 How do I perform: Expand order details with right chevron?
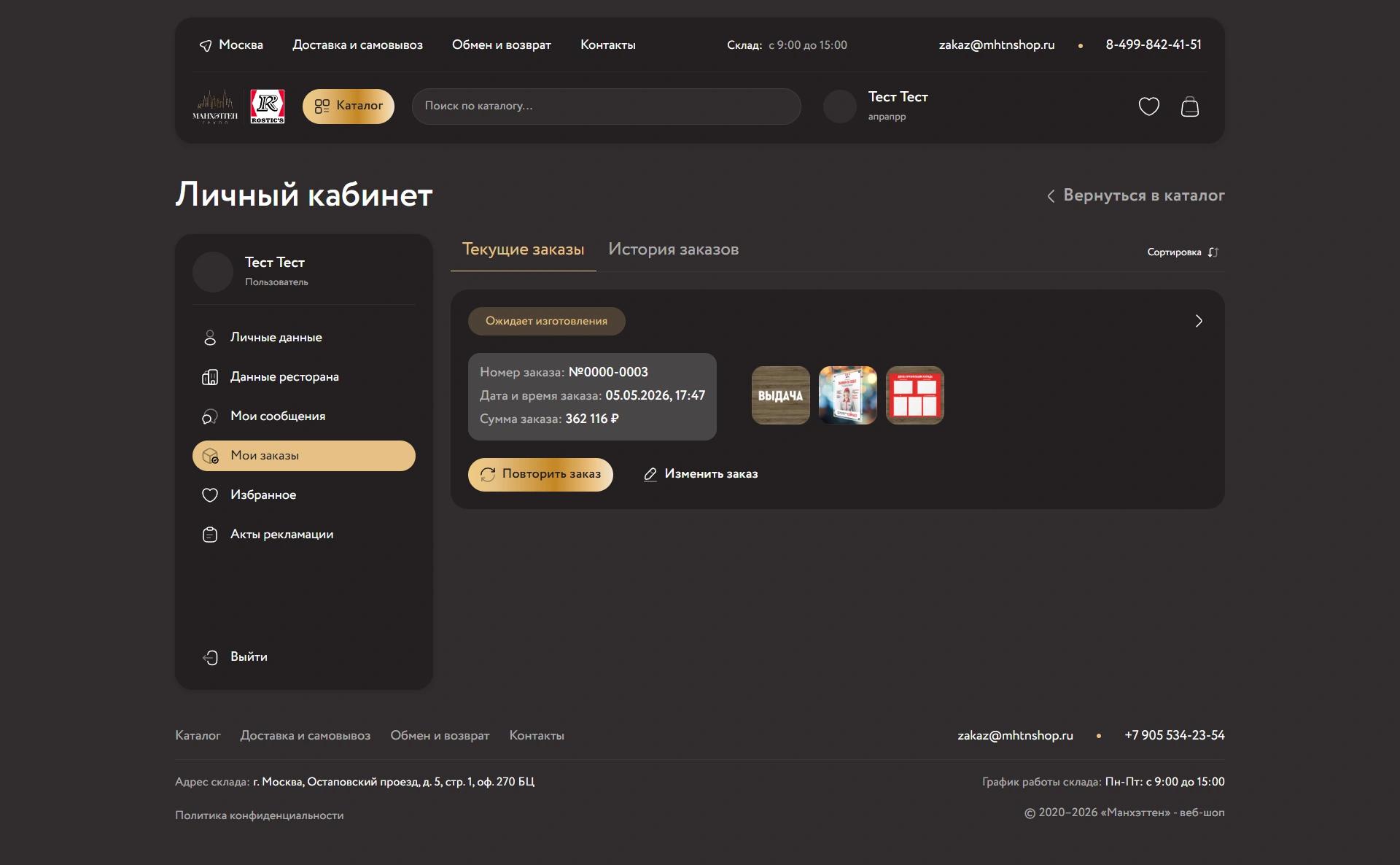pos(1199,321)
